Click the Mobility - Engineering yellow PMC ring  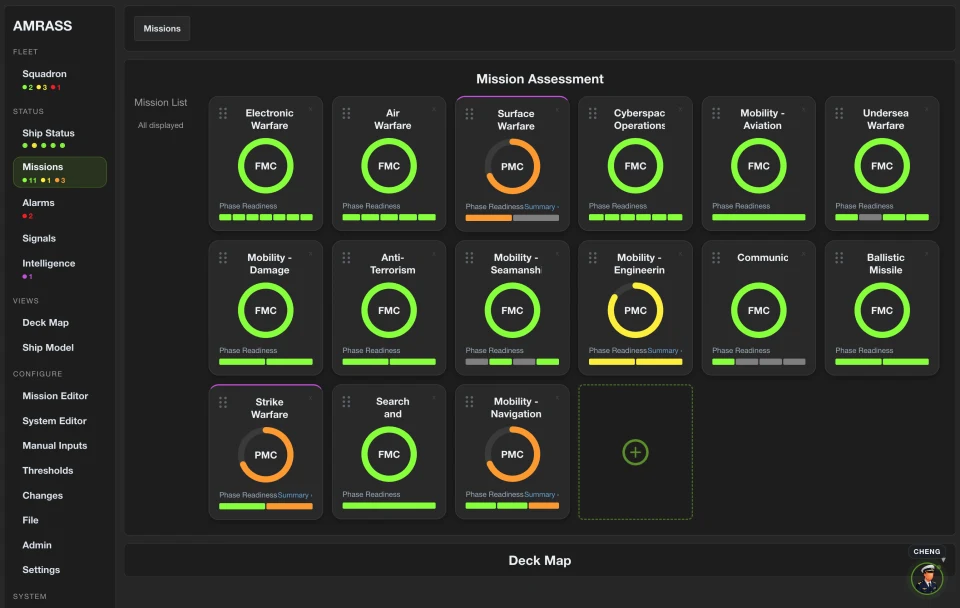tap(636, 310)
